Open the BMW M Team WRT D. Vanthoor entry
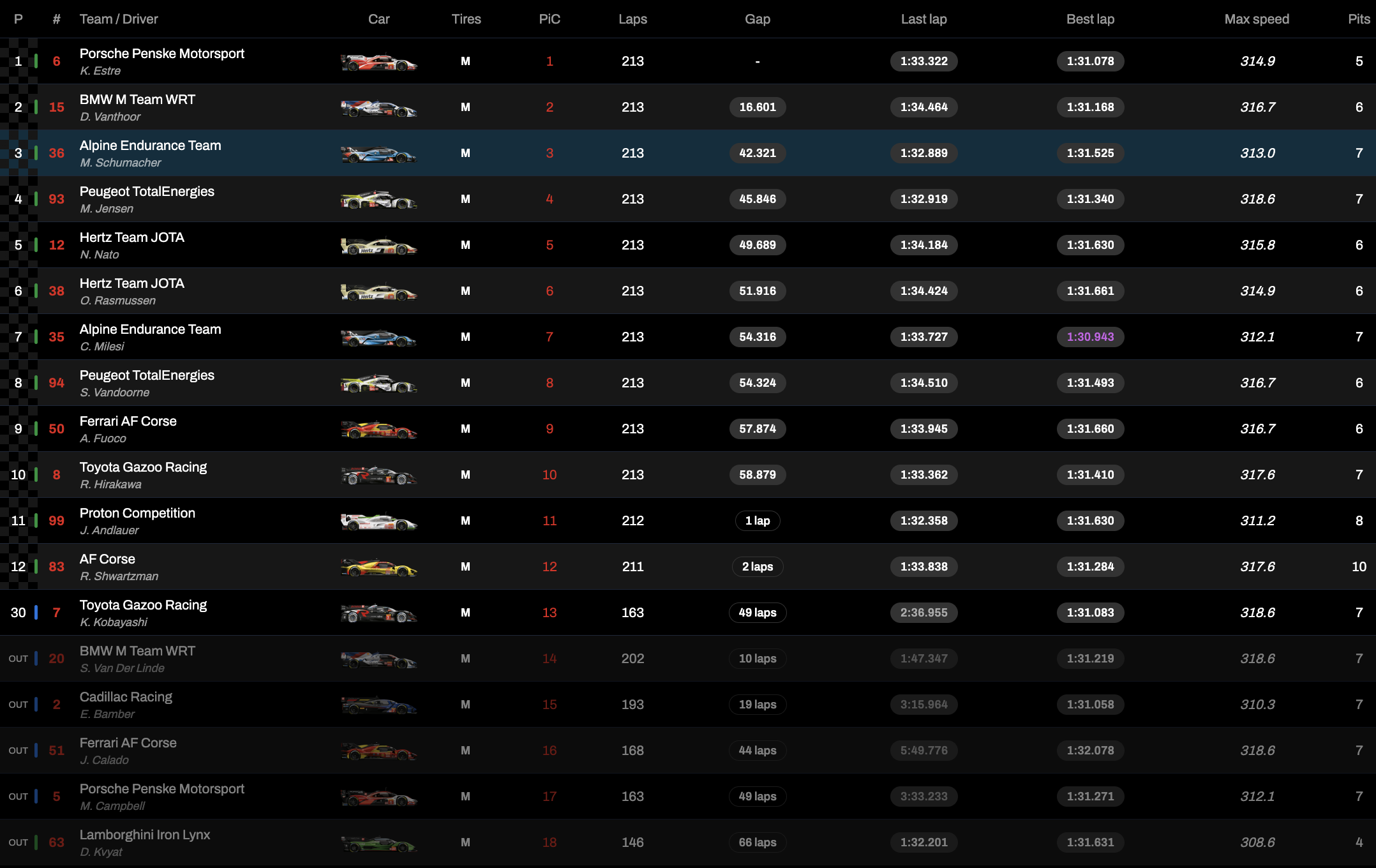The width and height of the screenshot is (1376, 868). tap(688, 107)
